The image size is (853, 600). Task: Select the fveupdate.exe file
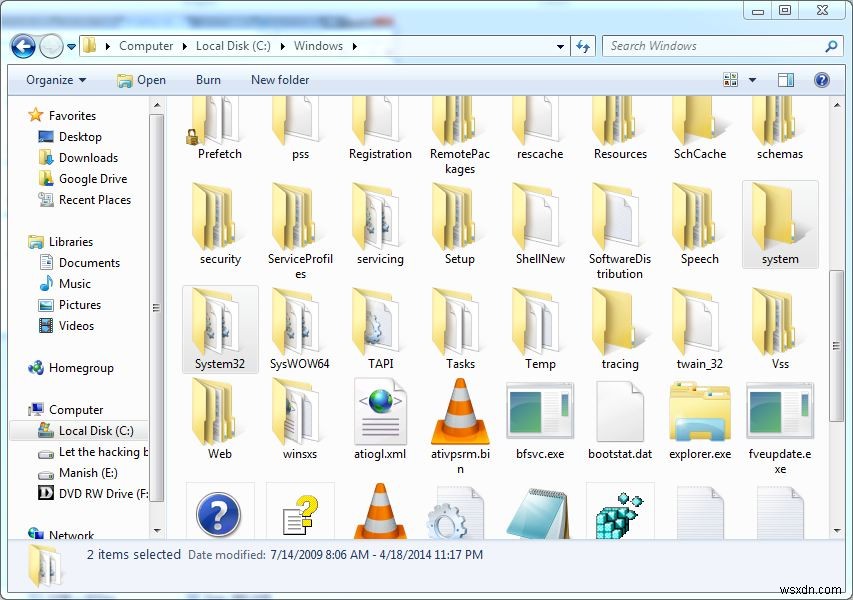[780, 426]
